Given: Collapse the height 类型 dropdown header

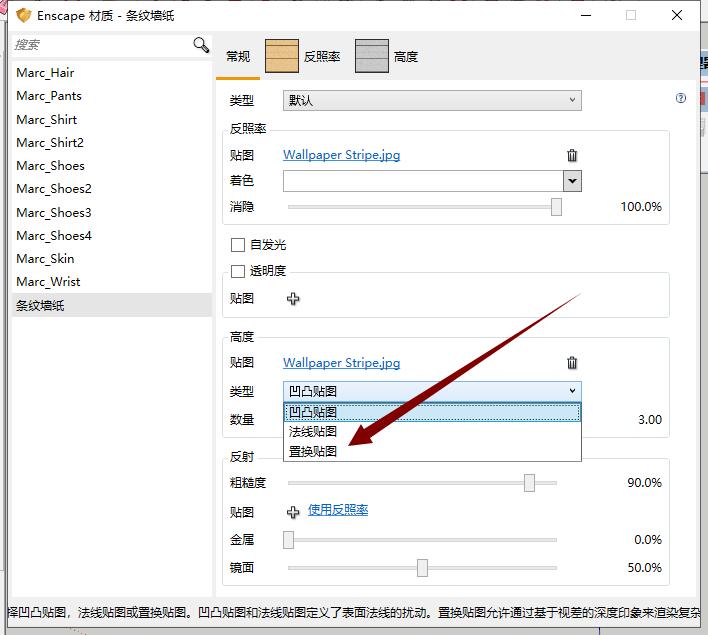Looking at the screenshot, I should (432, 391).
